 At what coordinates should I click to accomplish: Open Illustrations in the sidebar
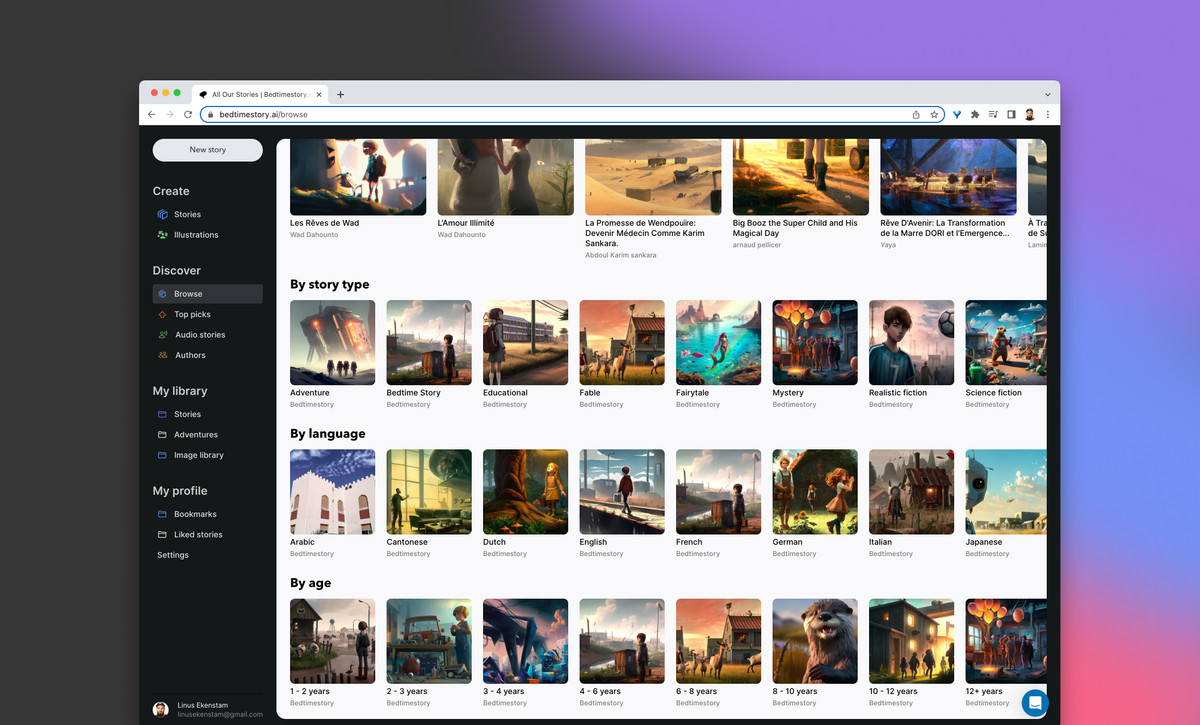[195, 235]
